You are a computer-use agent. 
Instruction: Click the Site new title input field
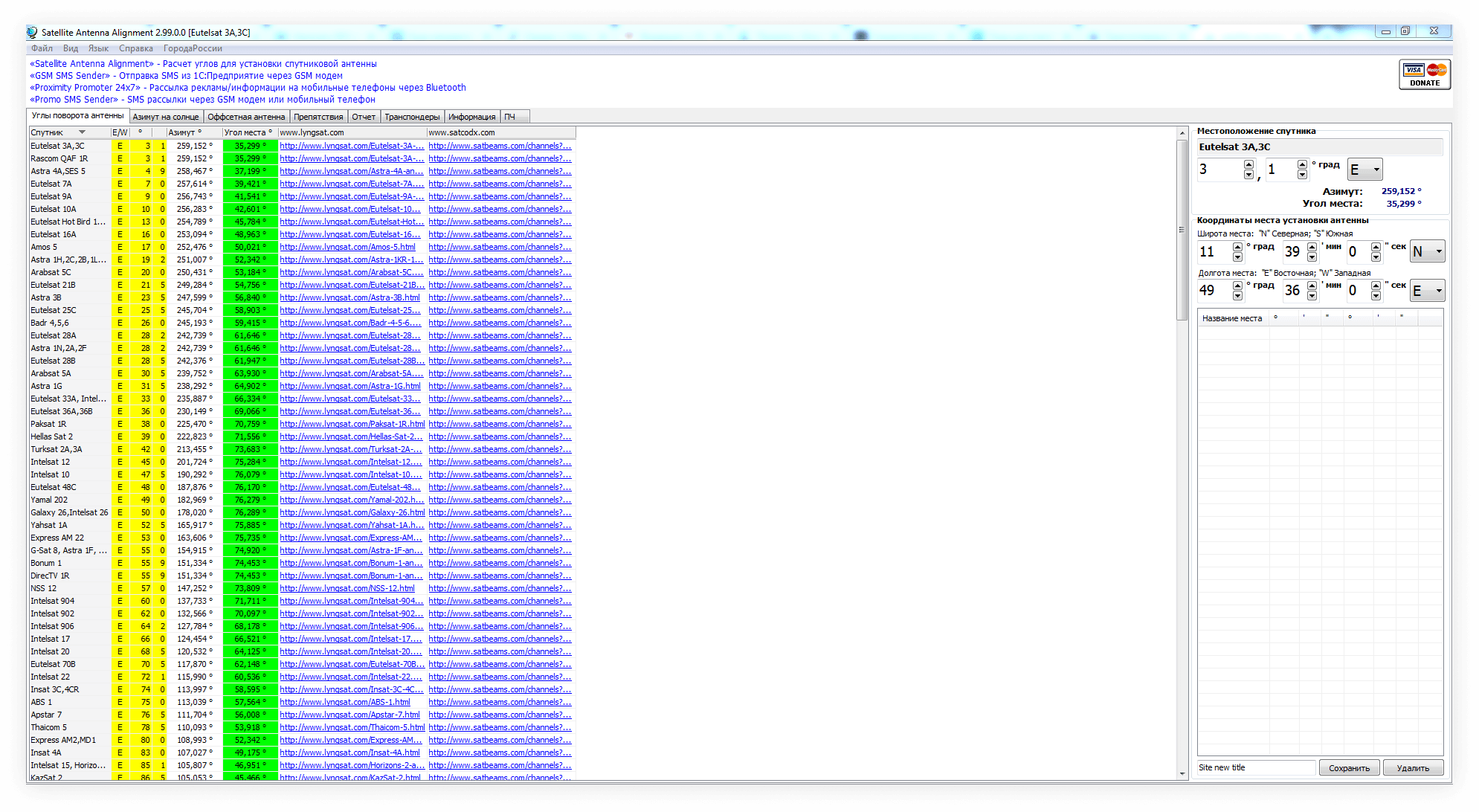click(x=1256, y=767)
